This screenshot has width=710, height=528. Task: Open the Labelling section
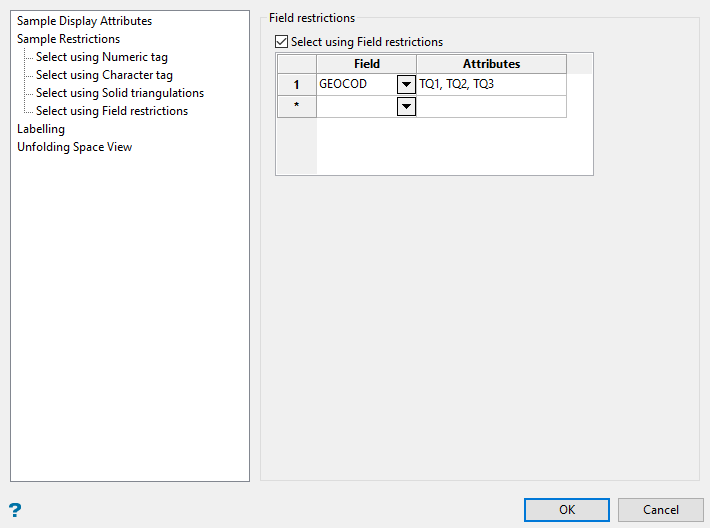click(x=41, y=129)
